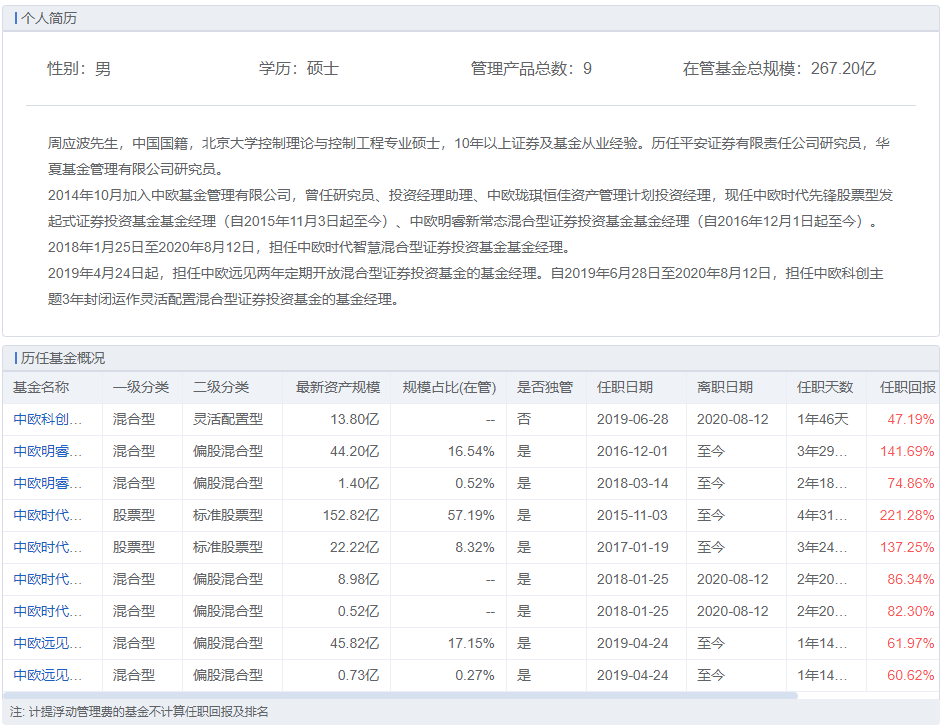Open the 中欧时代 fund with 8.98亿 assets
949x728 pixels.
[x=47, y=579]
